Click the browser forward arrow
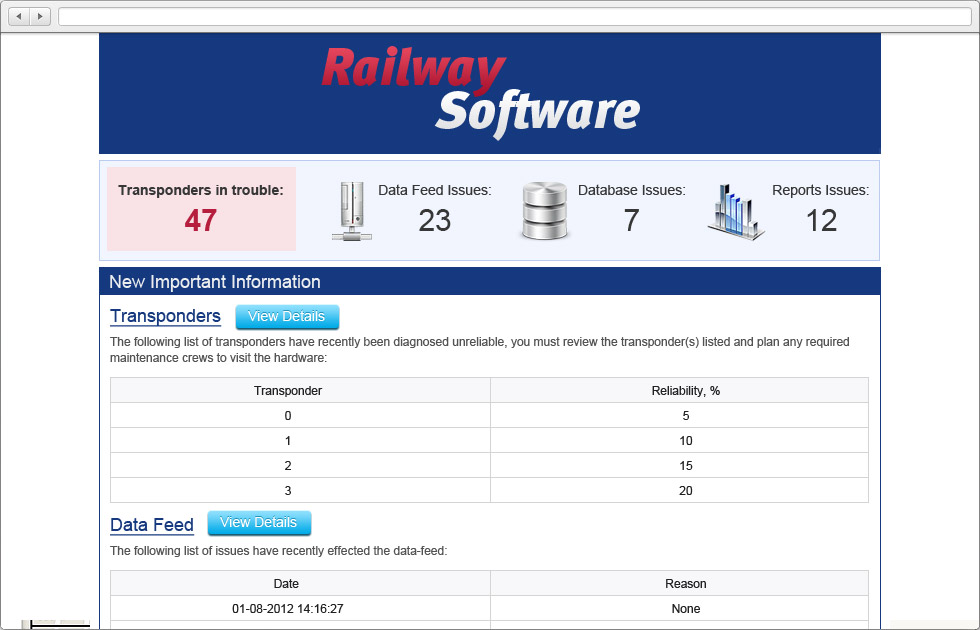Screen dimensions: 980x630 pos(38,16)
